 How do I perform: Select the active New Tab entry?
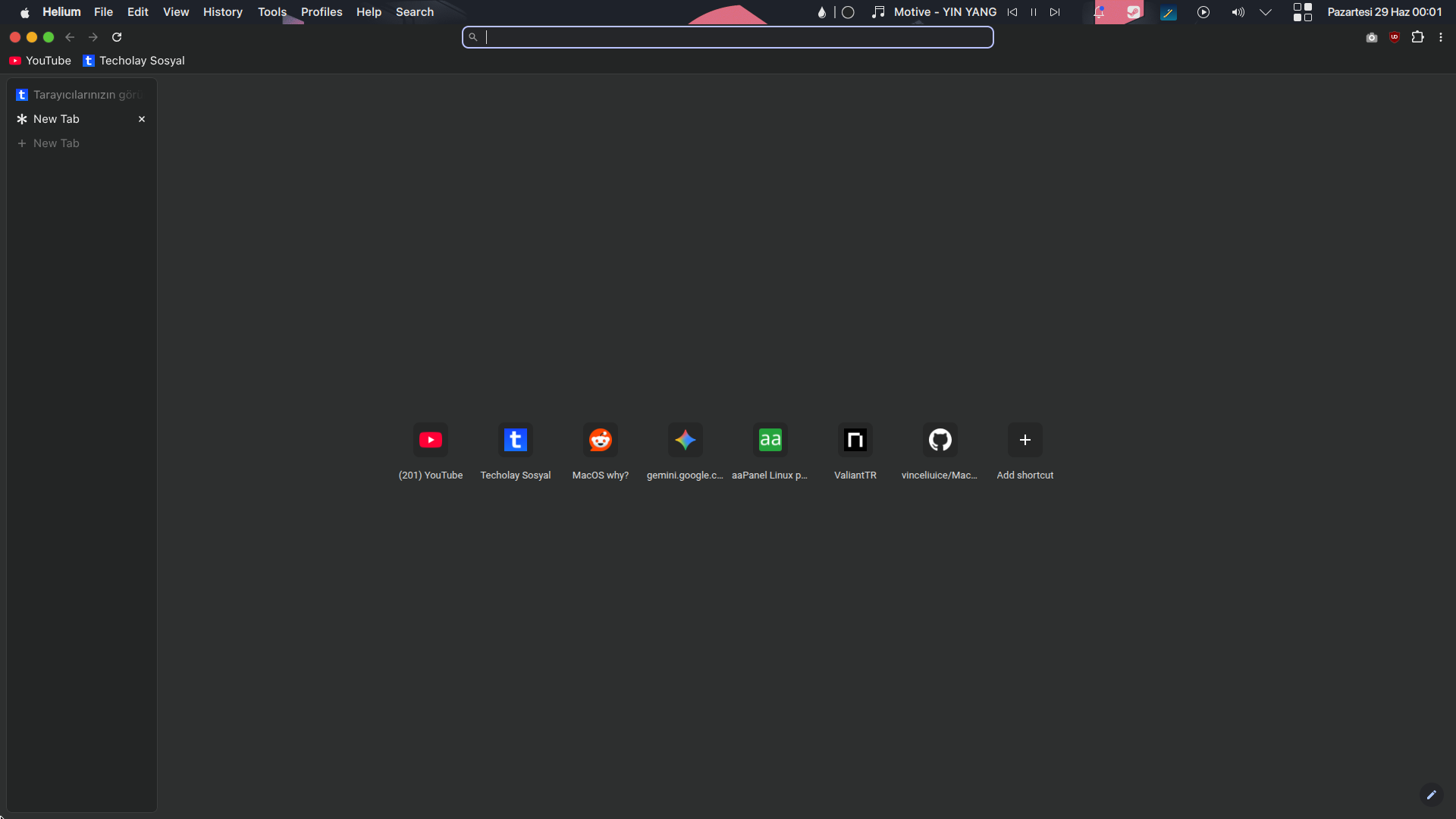pos(82,119)
